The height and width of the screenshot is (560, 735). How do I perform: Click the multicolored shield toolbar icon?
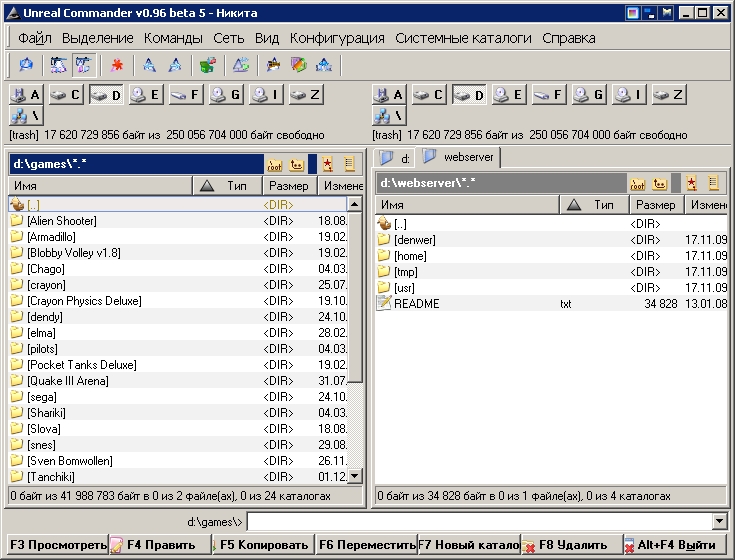coord(299,65)
